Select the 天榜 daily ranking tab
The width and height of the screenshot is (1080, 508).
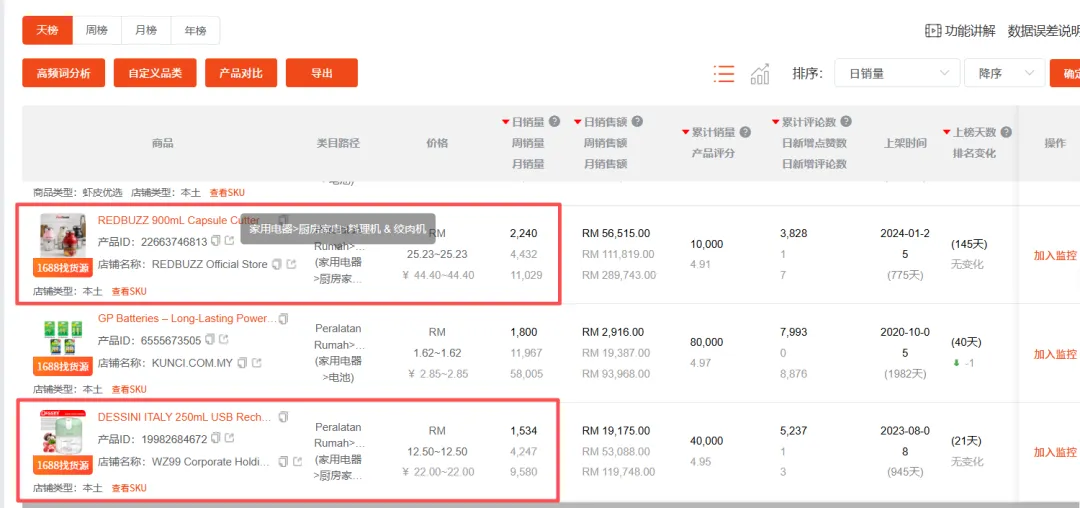click(47, 30)
